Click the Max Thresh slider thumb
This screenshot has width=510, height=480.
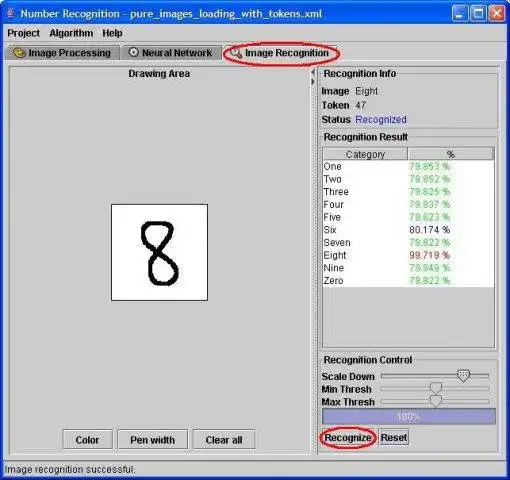(x=436, y=401)
